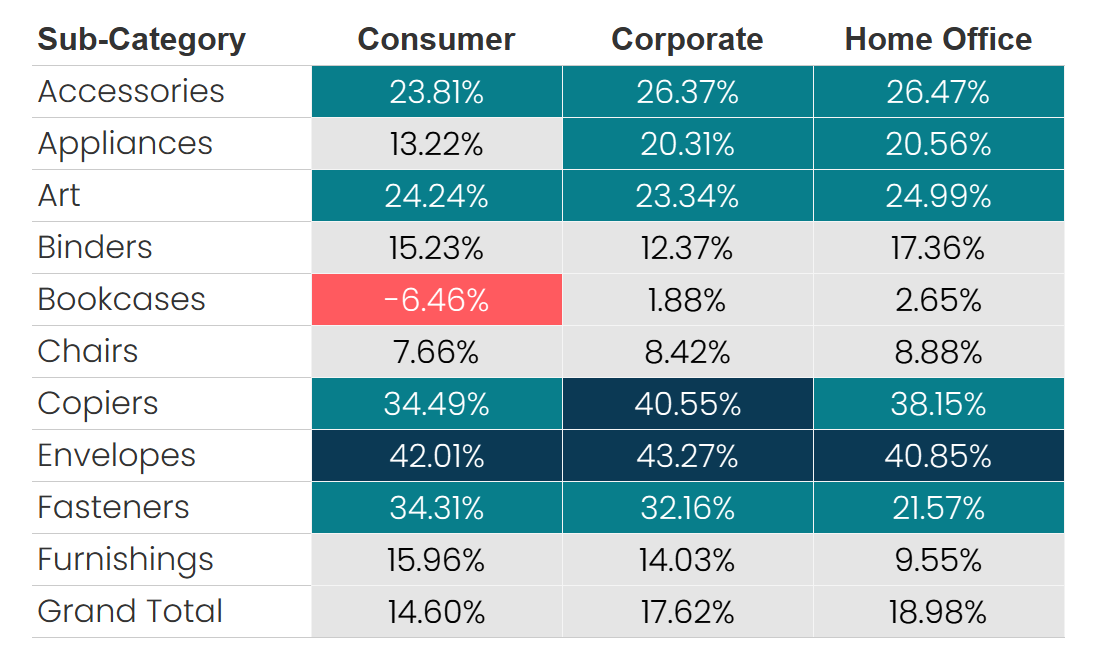This screenshot has height=667, width=1100.
Task: Select the 15.96% Furnishings Consumer cell
Action: 437,560
